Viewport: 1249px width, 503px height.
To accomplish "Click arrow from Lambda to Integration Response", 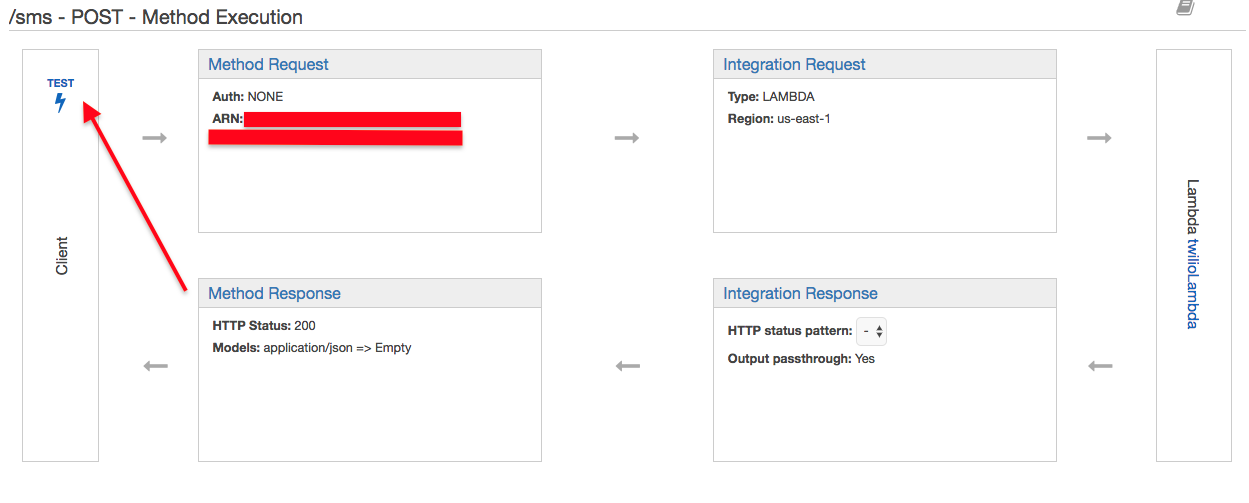I will coord(1100,366).
